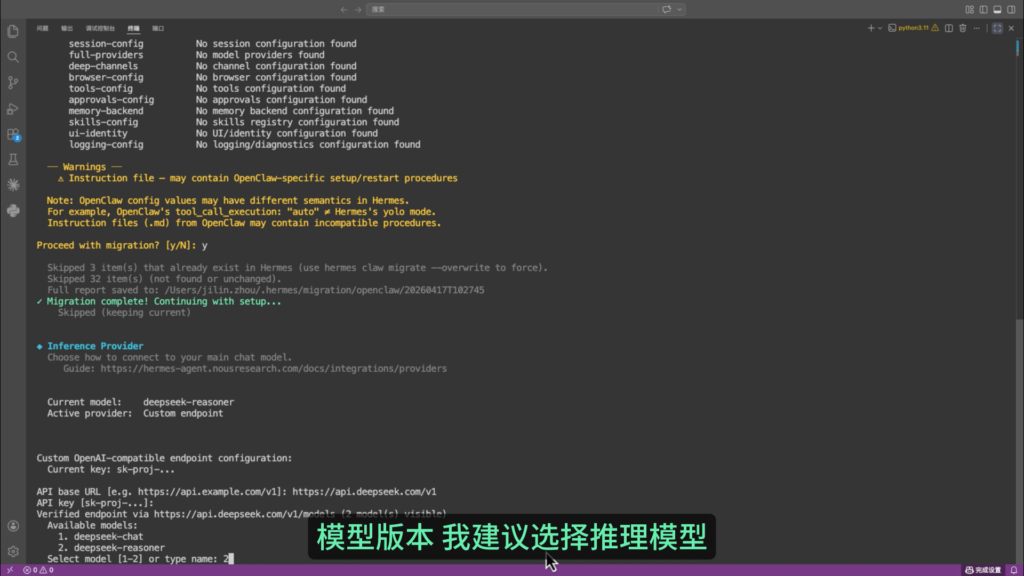This screenshot has width=1024, height=576.
Task: Click 完成设置 in status bar
Action: point(983,570)
